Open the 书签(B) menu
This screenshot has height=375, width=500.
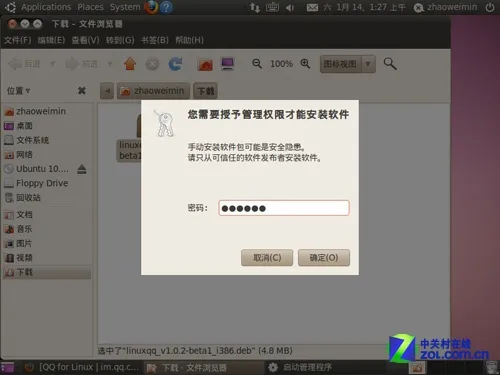point(155,40)
